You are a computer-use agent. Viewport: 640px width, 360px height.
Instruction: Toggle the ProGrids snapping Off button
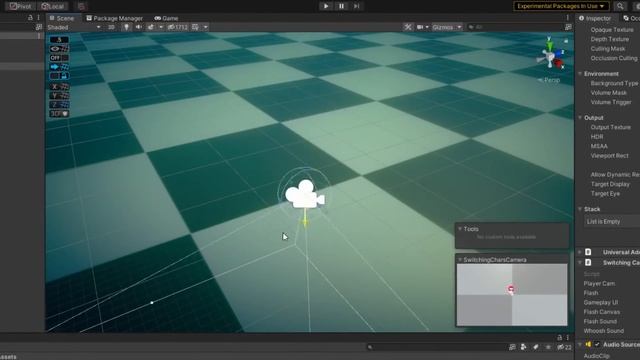coord(59,58)
